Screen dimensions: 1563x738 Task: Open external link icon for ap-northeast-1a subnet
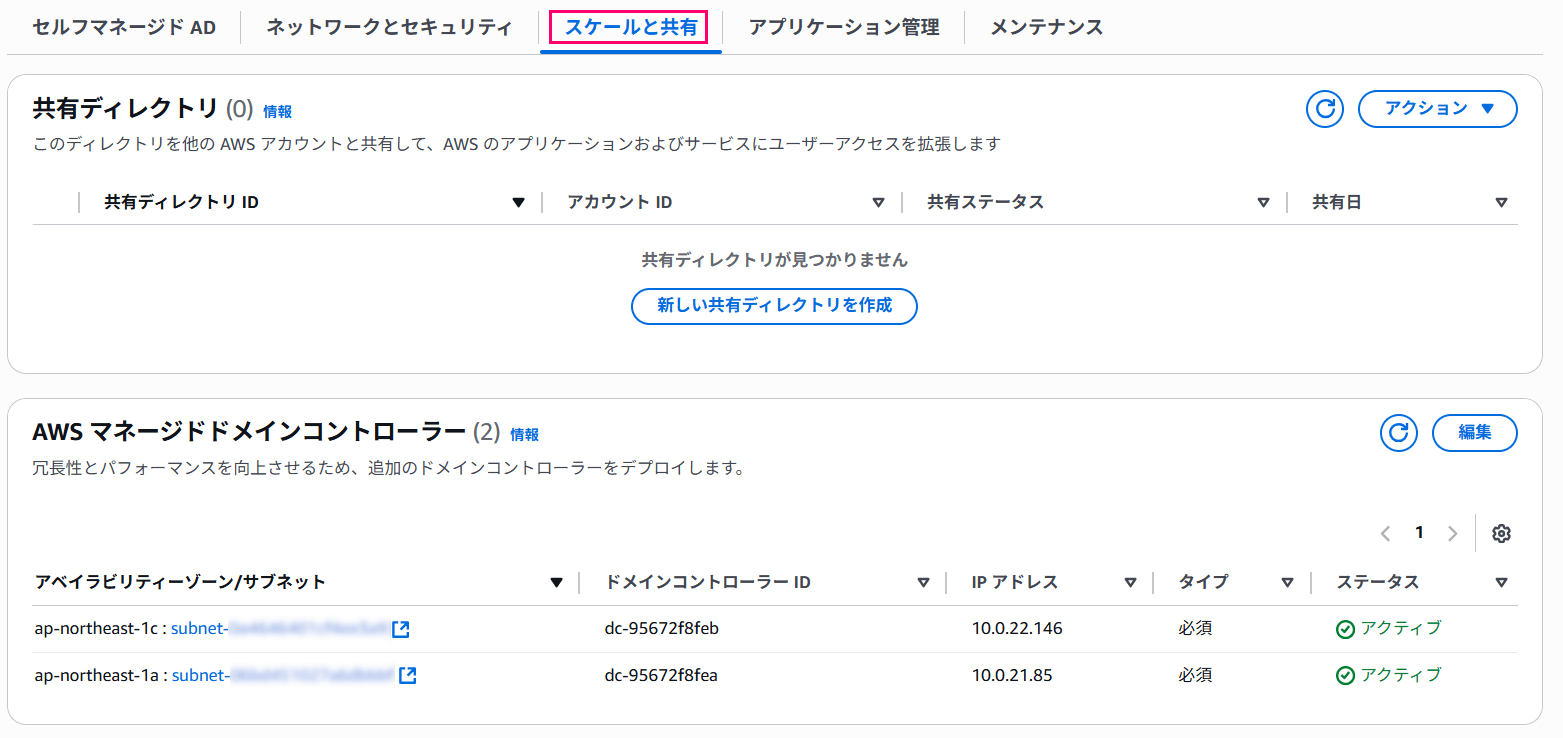click(x=408, y=675)
